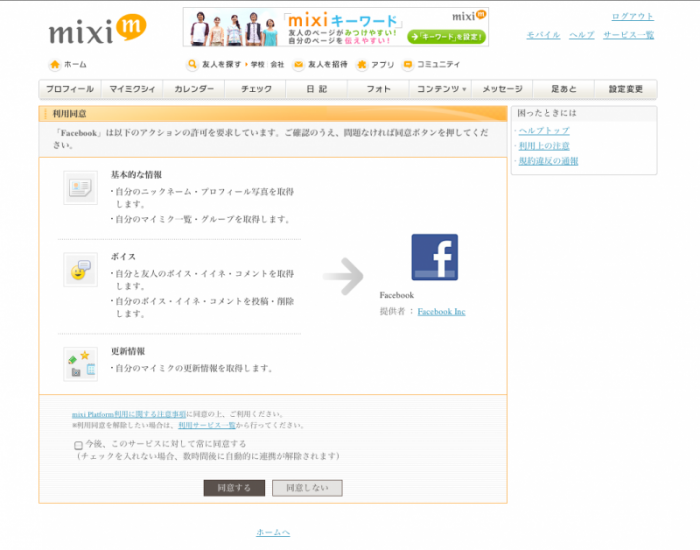The image size is (700, 550).
Task: Open the ヘルプ link in header
Action: (x=582, y=35)
